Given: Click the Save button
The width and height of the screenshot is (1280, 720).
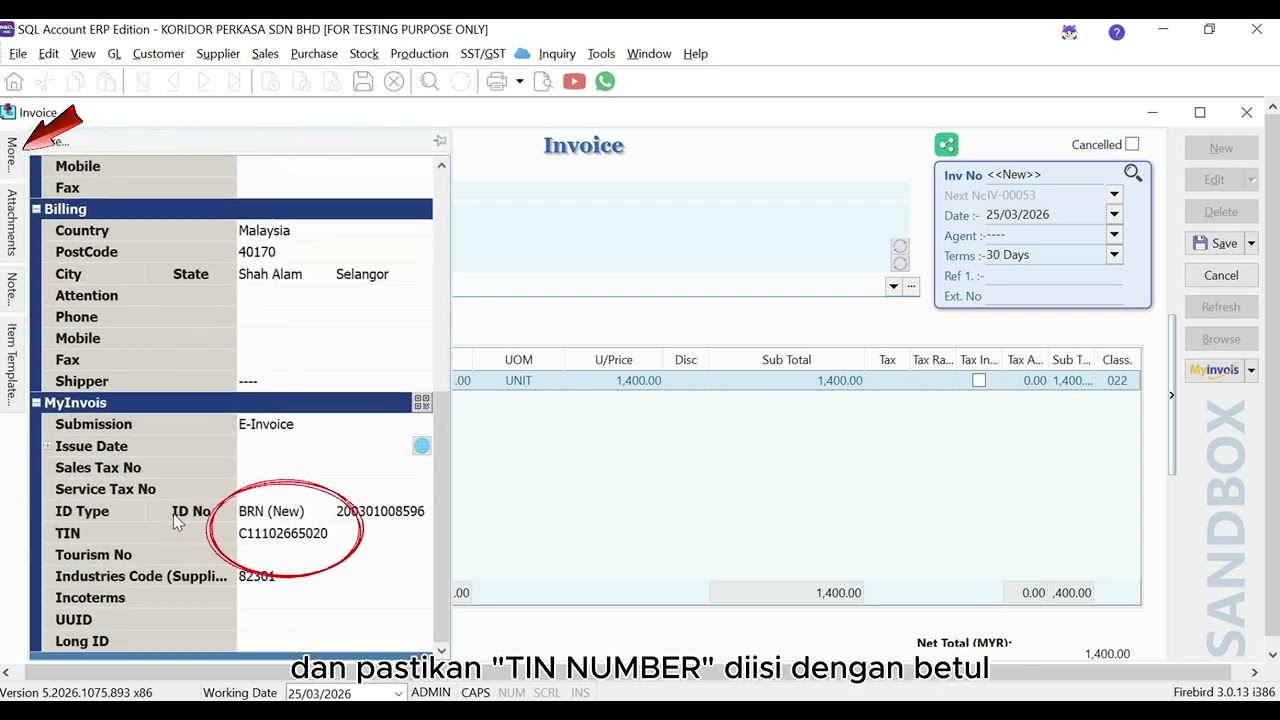Looking at the screenshot, I should 1214,243.
